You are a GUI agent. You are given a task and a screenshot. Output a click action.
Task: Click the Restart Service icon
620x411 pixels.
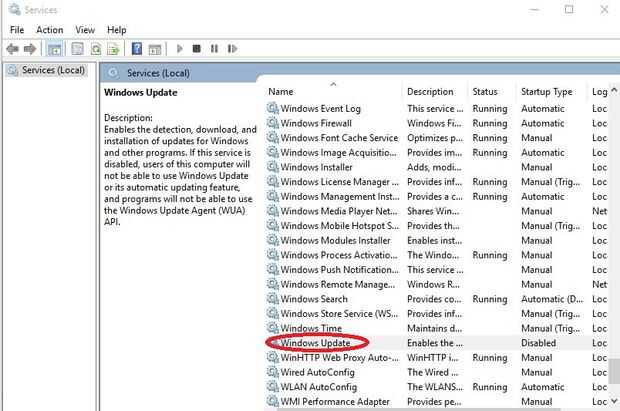pos(232,49)
